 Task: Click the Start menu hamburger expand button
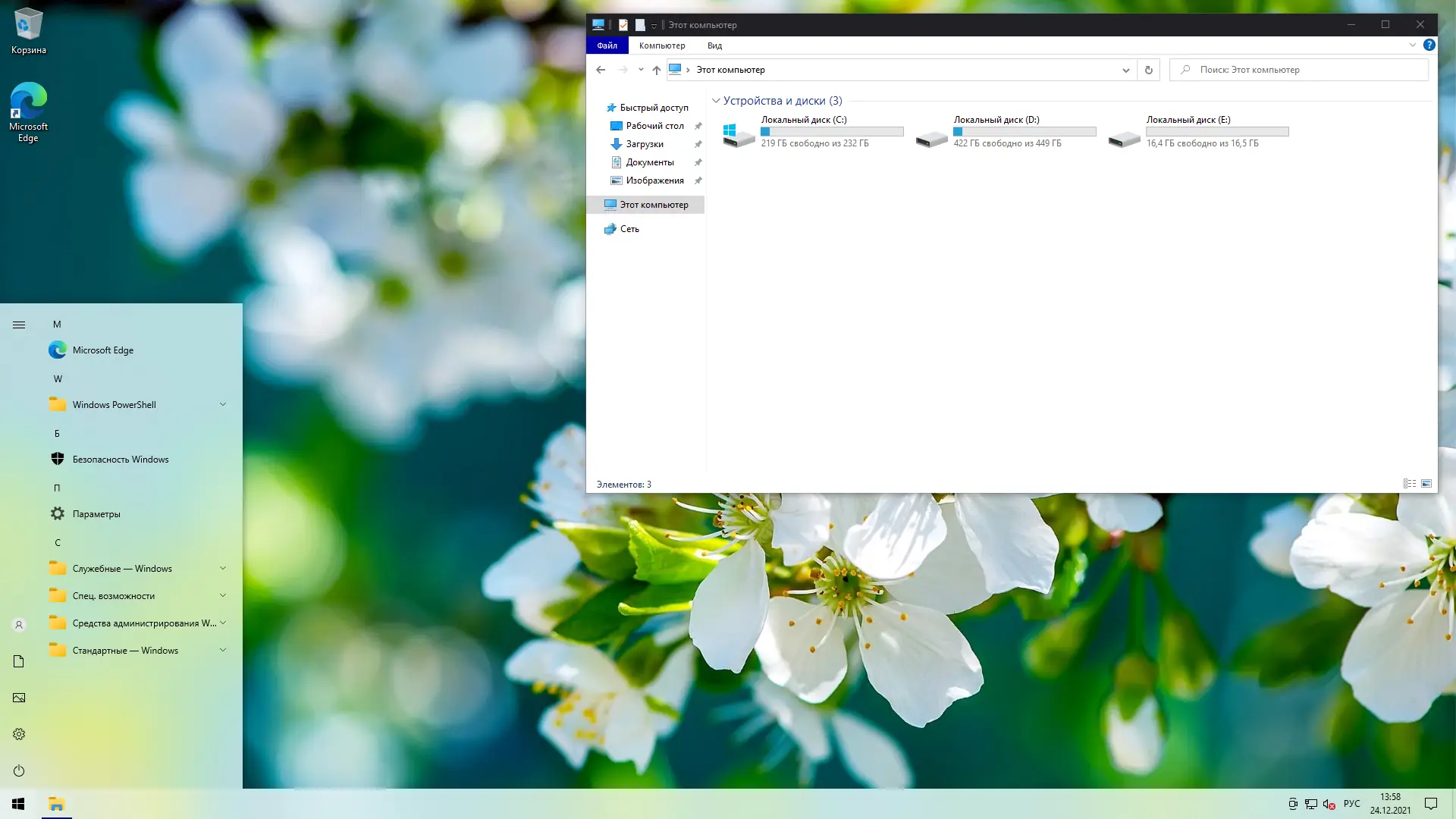click(19, 325)
